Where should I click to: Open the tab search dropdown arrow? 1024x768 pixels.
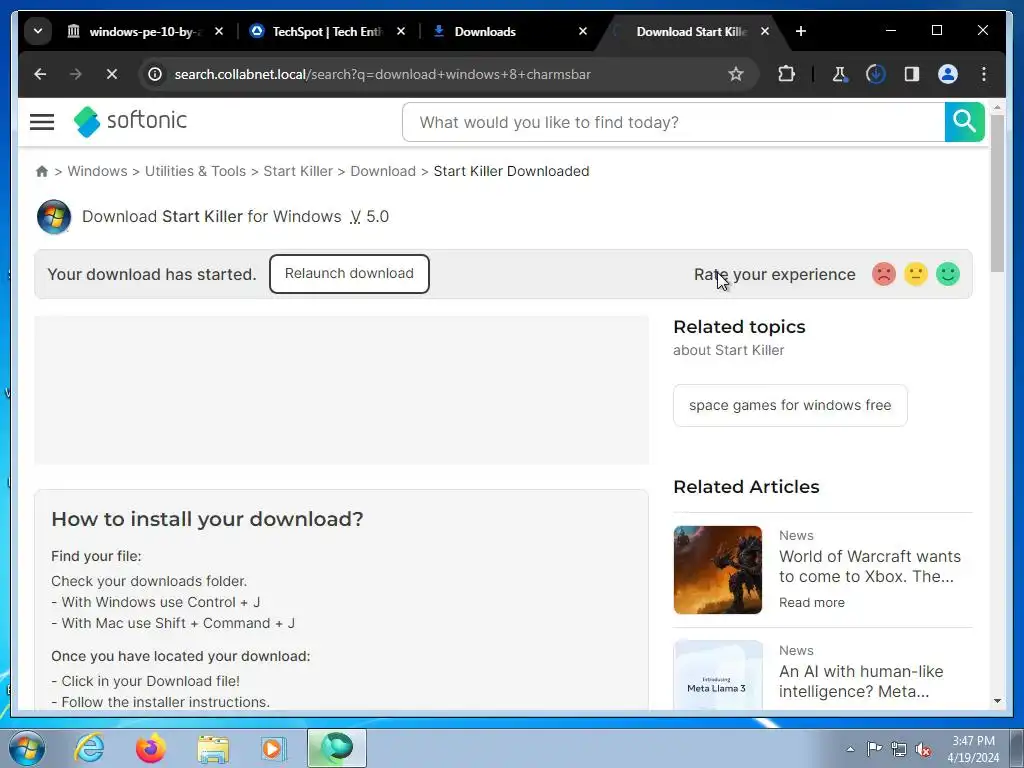click(38, 31)
